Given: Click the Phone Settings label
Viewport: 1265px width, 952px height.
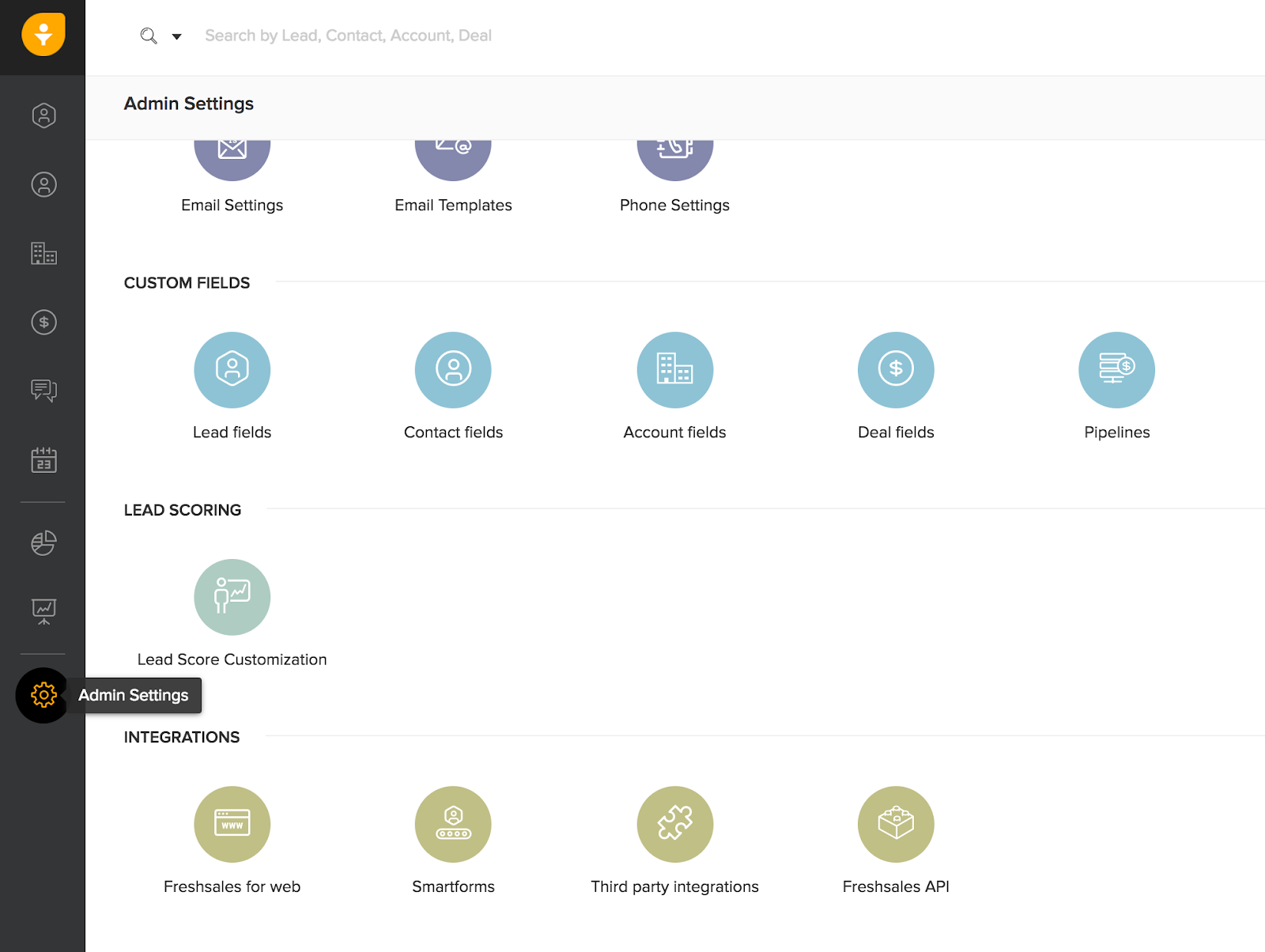Looking at the screenshot, I should click(675, 206).
